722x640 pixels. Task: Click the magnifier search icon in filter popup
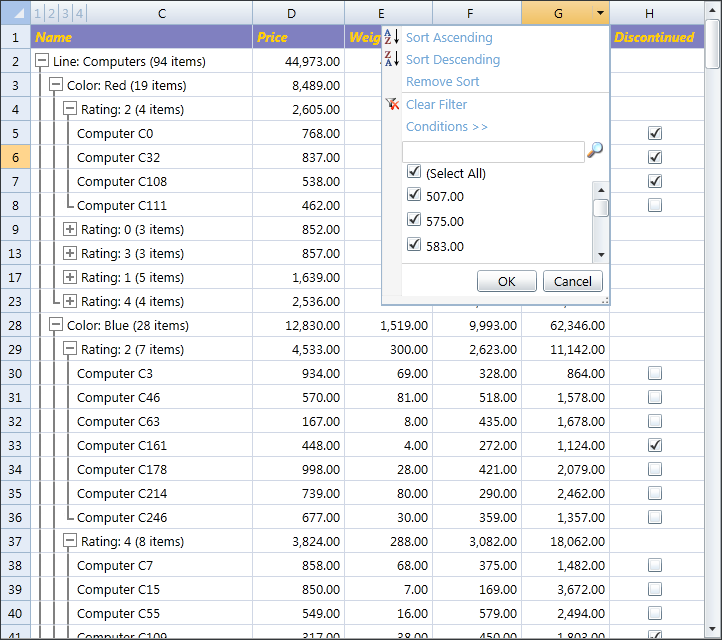point(595,149)
